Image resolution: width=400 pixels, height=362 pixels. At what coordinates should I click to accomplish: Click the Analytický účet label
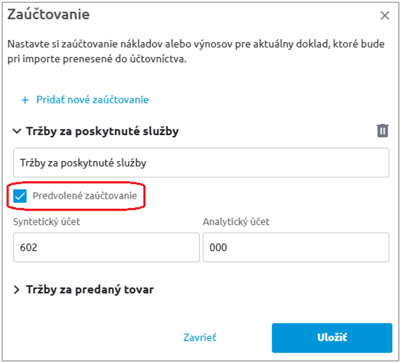coord(236,222)
